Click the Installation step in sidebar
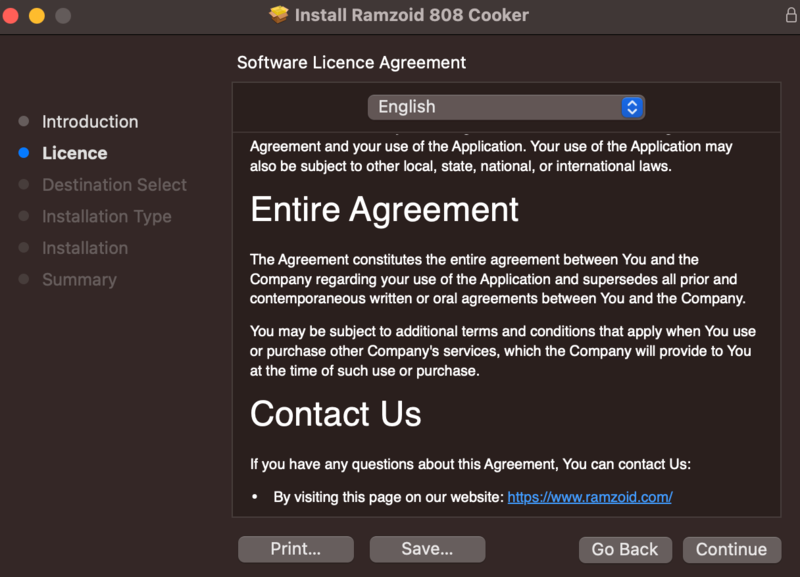800x577 pixels. pos(85,248)
